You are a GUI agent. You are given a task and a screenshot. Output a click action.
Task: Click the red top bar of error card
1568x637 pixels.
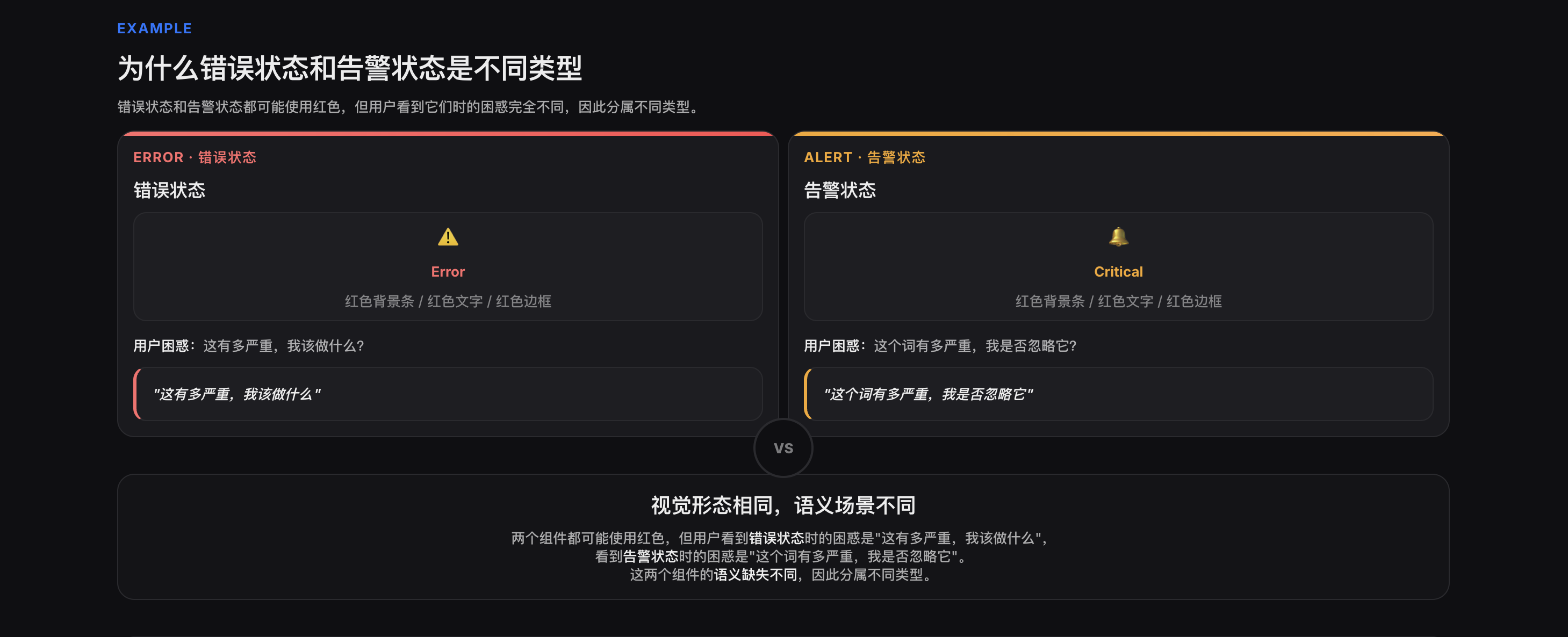[x=448, y=133]
